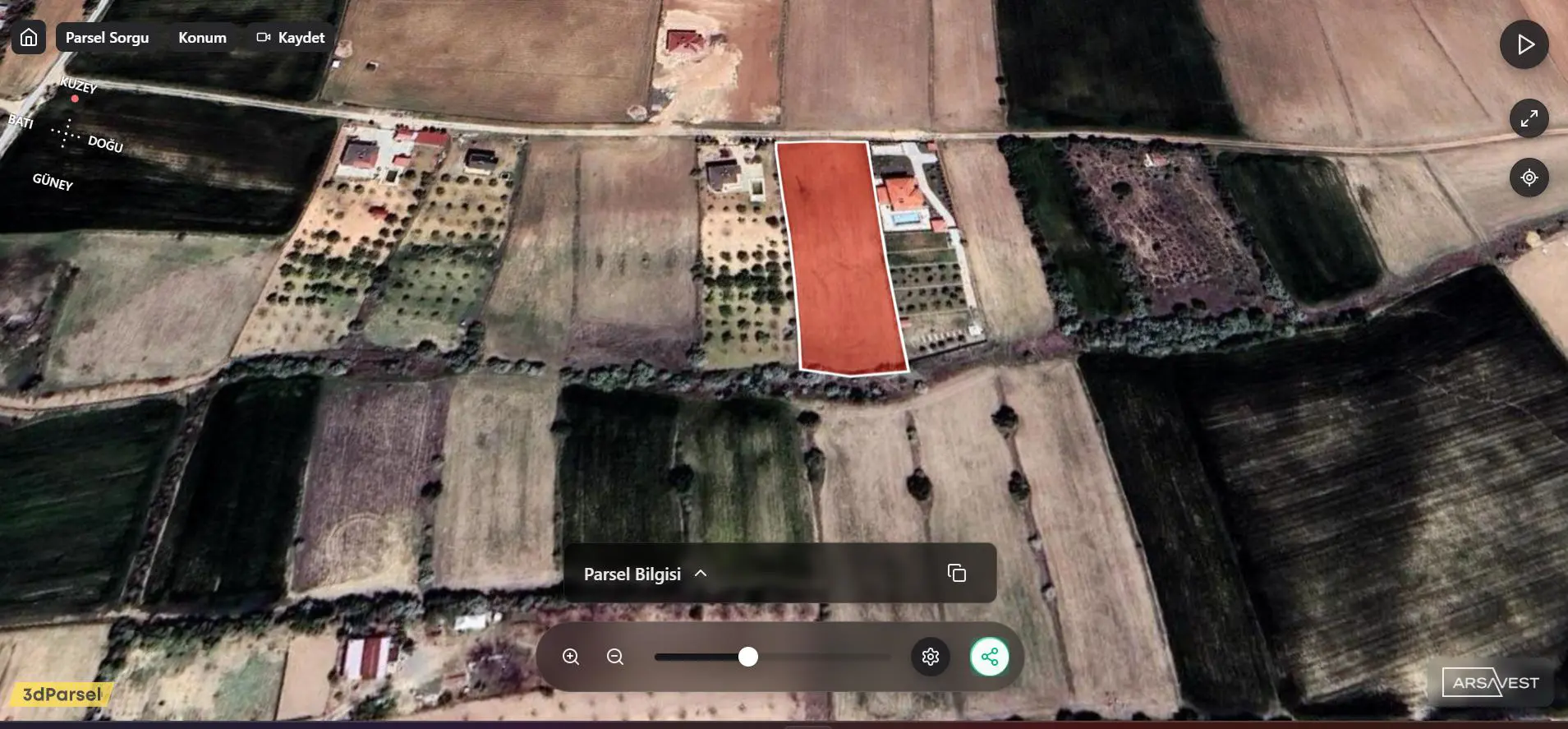Toggle fullscreen with the expand arrows icon
This screenshot has height=729, width=1568.
point(1529,119)
